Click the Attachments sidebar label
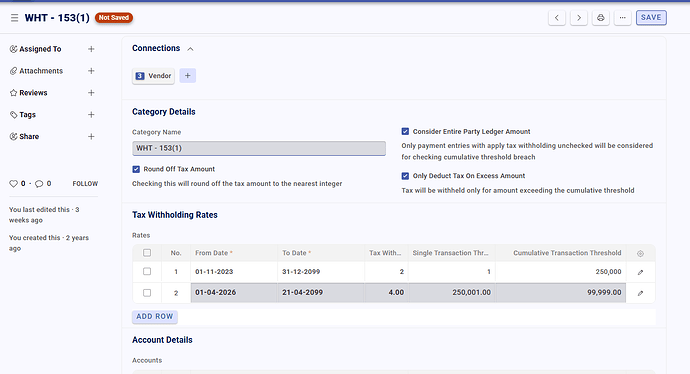 [x=41, y=71]
